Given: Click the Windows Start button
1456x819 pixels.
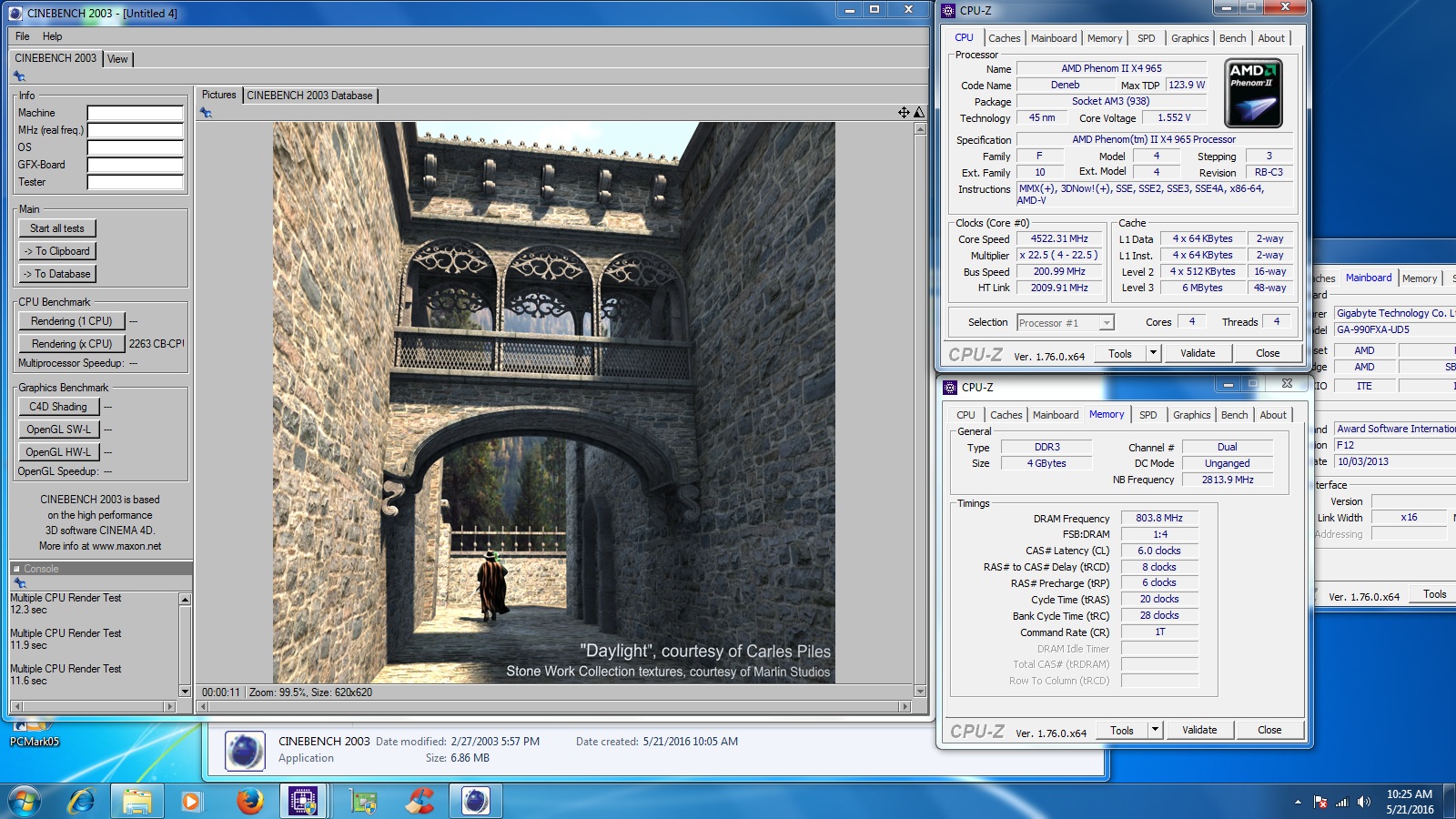Looking at the screenshot, I should (25, 802).
